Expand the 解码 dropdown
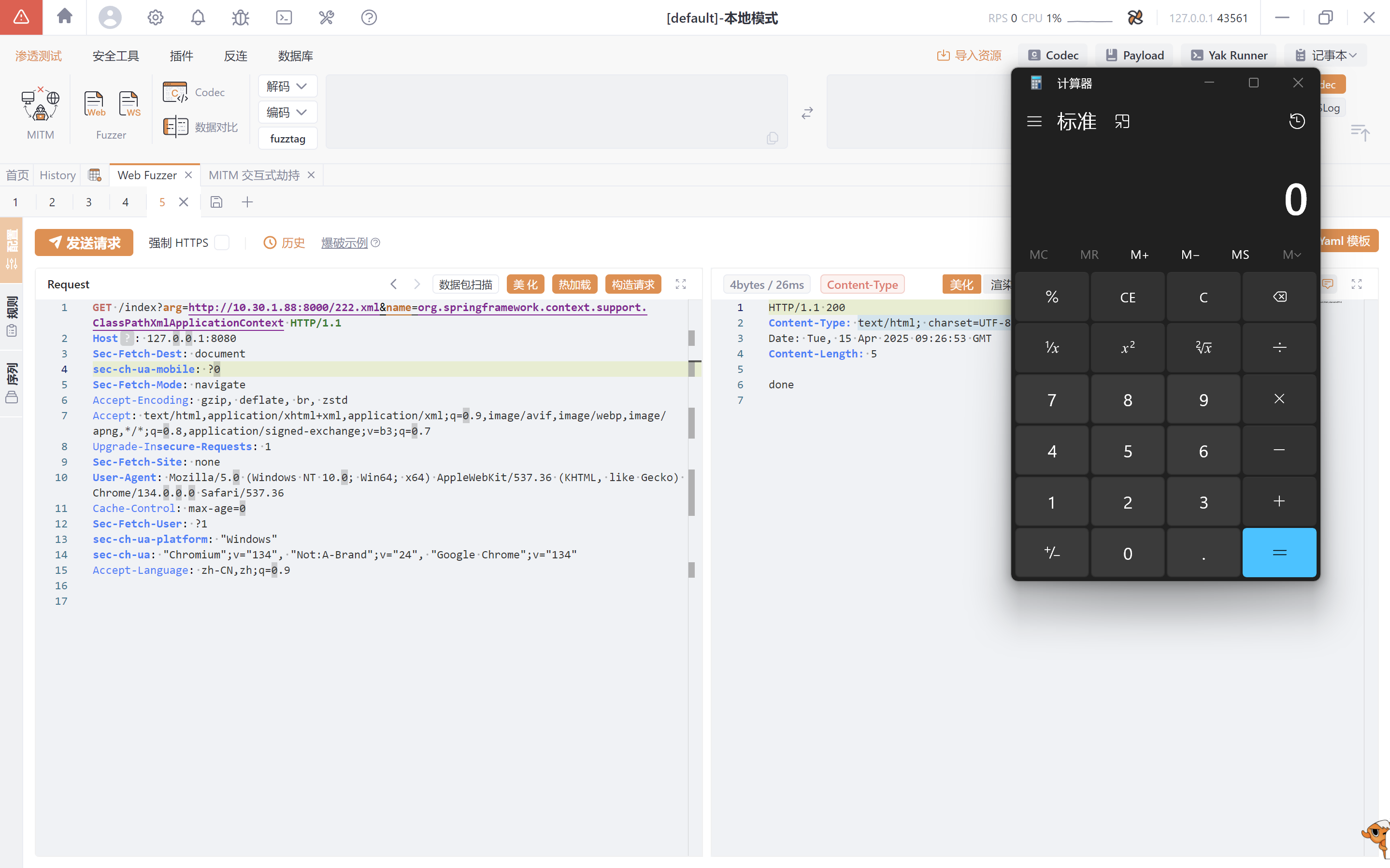Screen dimensions: 1390x868 pyautogui.click(x=287, y=86)
